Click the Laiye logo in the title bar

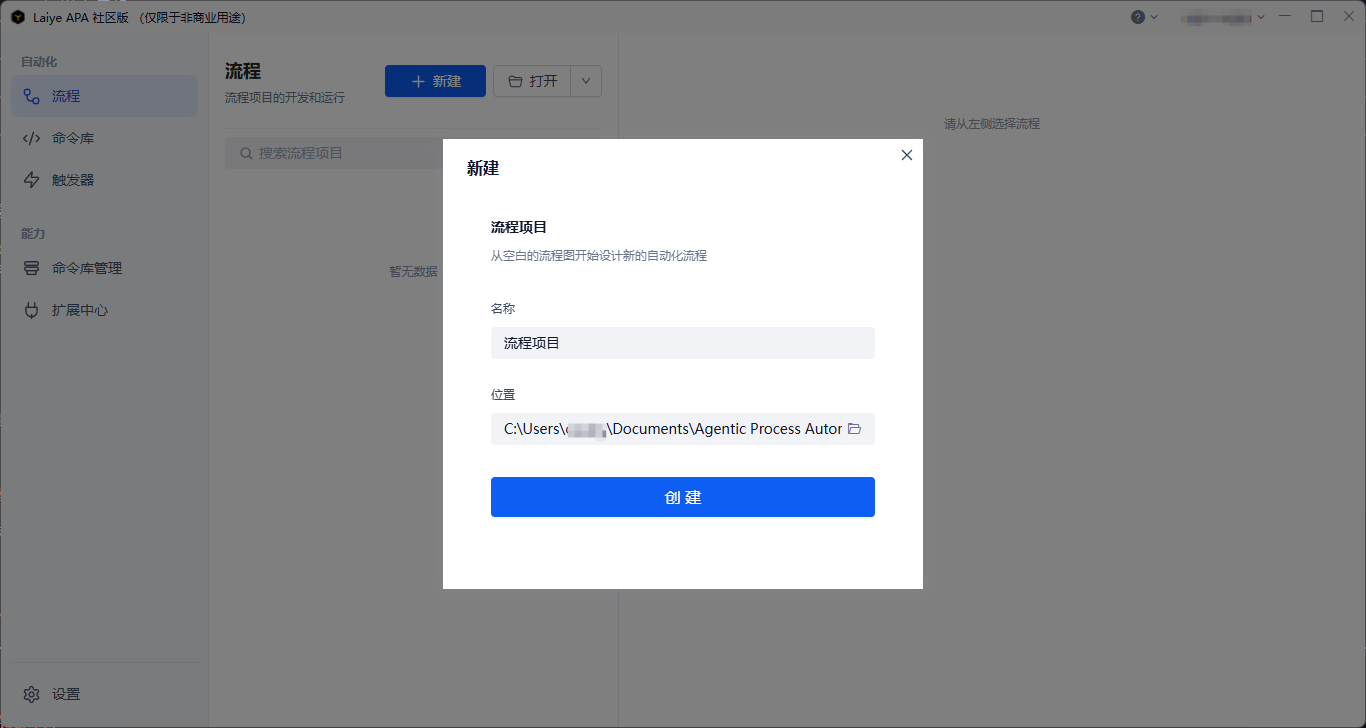18,17
